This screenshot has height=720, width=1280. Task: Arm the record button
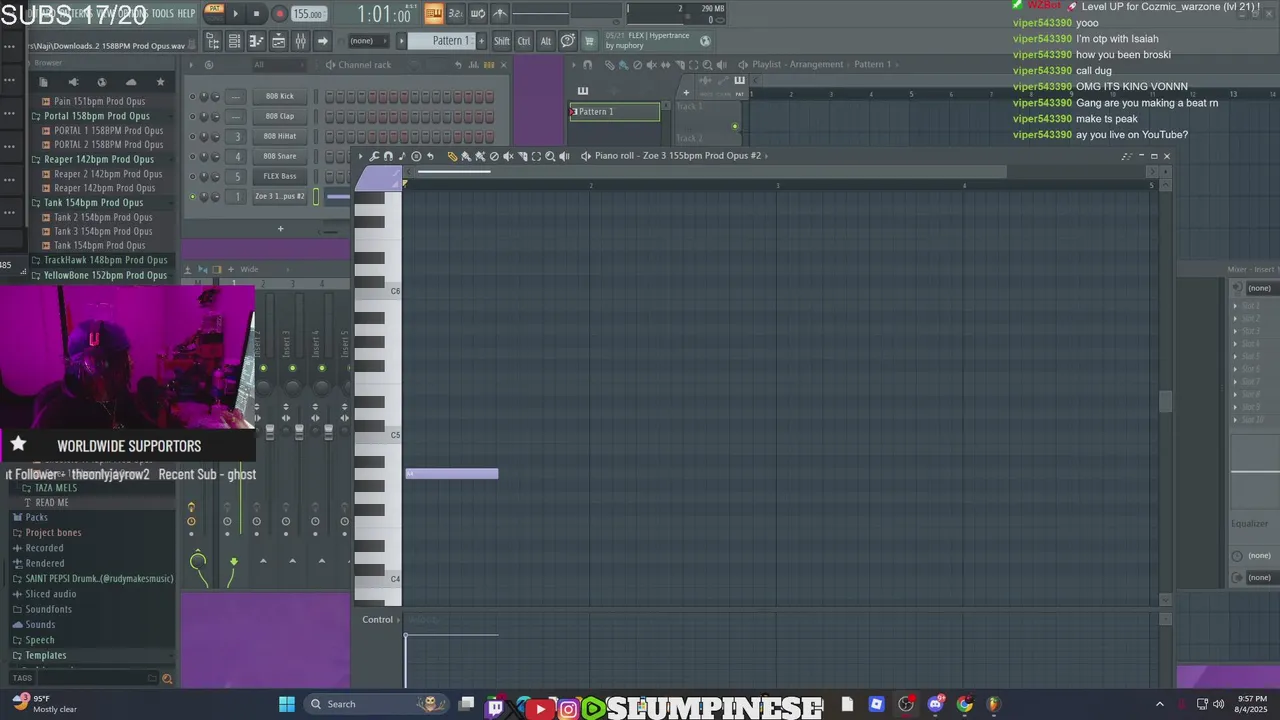(279, 14)
